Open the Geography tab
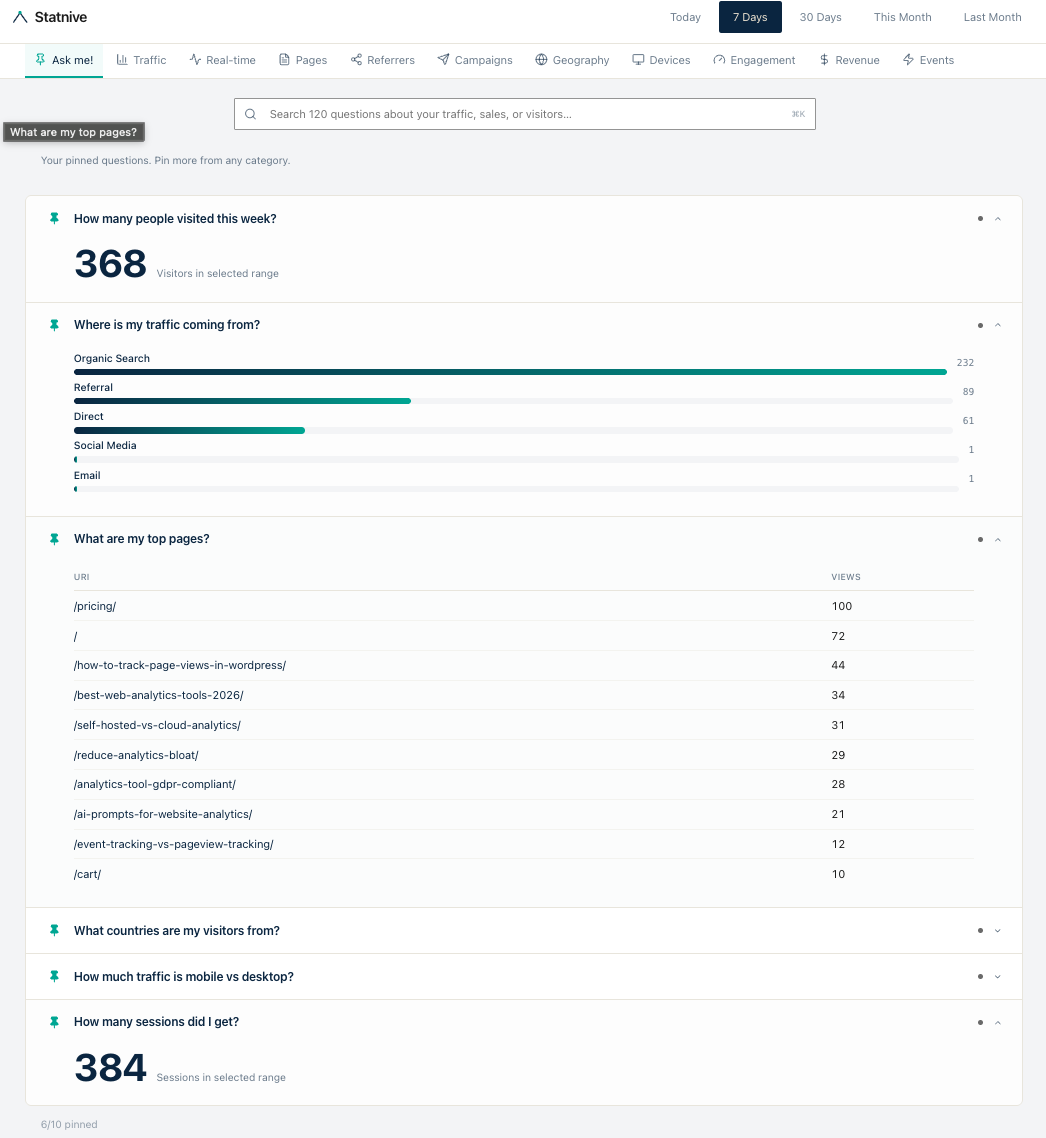The width and height of the screenshot is (1046, 1138). point(572,60)
